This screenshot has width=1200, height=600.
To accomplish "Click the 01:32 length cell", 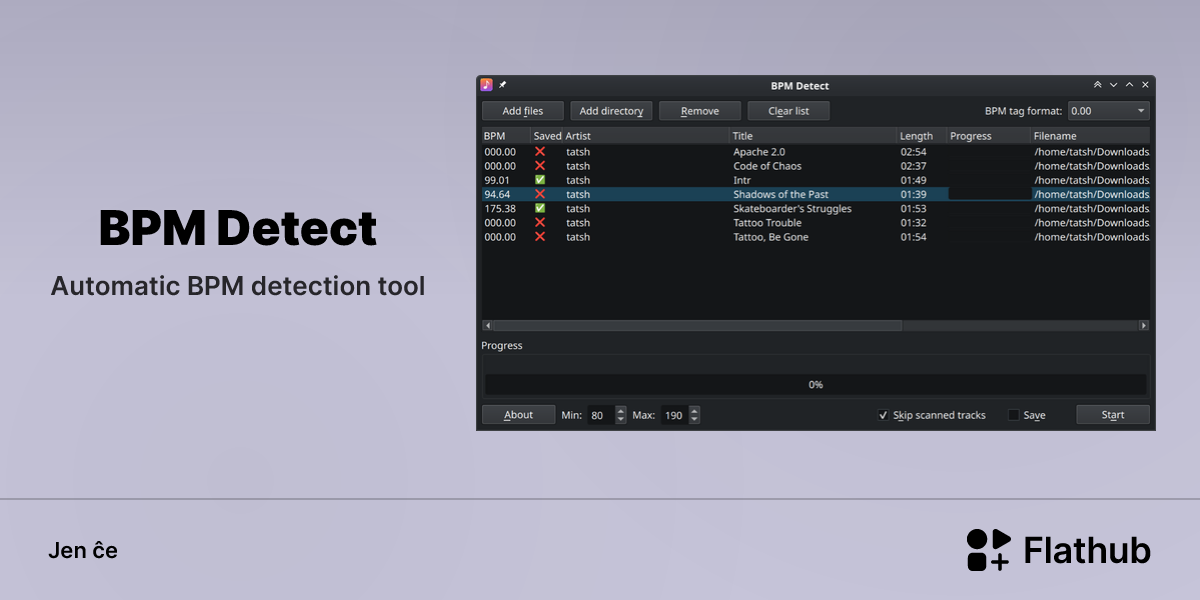I will click(913, 223).
